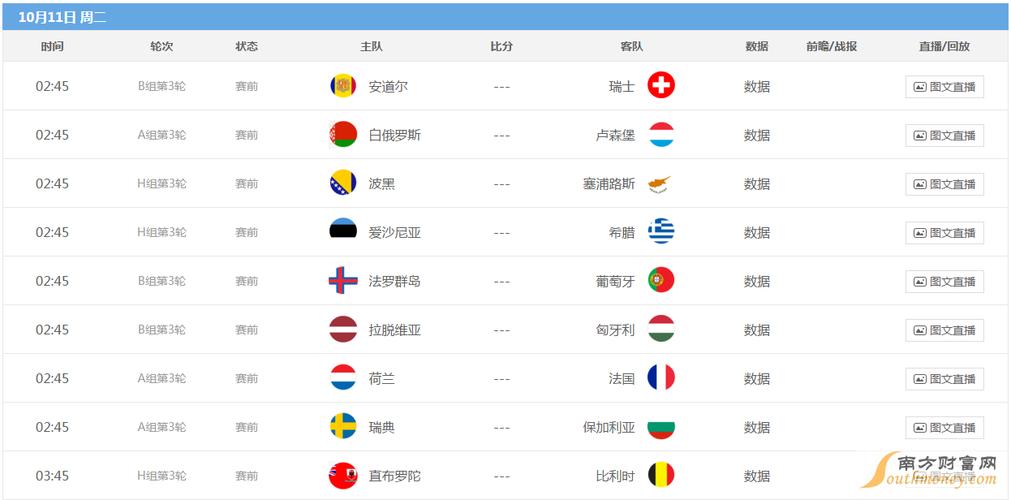Select the Belgium flag icon
The width and height of the screenshot is (1011, 500).
click(661, 475)
